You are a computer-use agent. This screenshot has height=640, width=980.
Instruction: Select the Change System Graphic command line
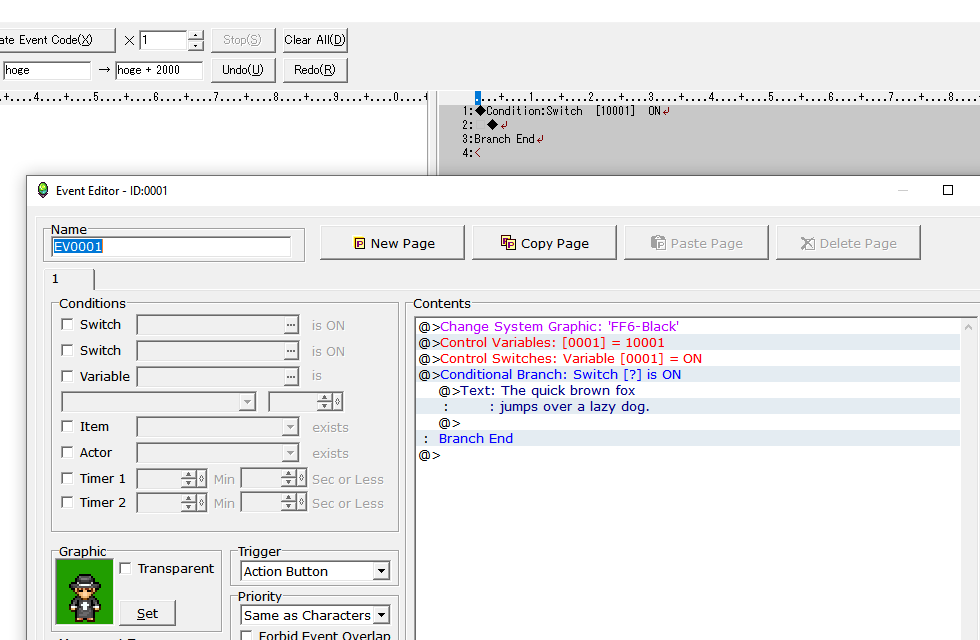[688, 326]
